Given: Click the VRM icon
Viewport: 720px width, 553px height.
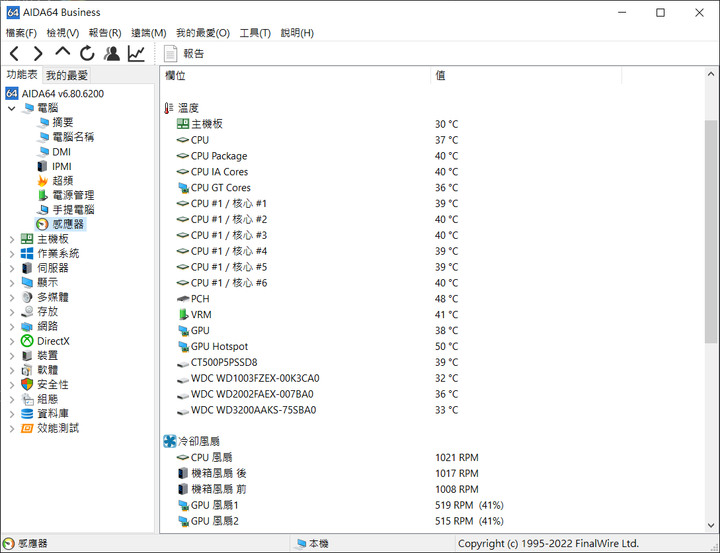Looking at the screenshot, I should coord(183,315).
